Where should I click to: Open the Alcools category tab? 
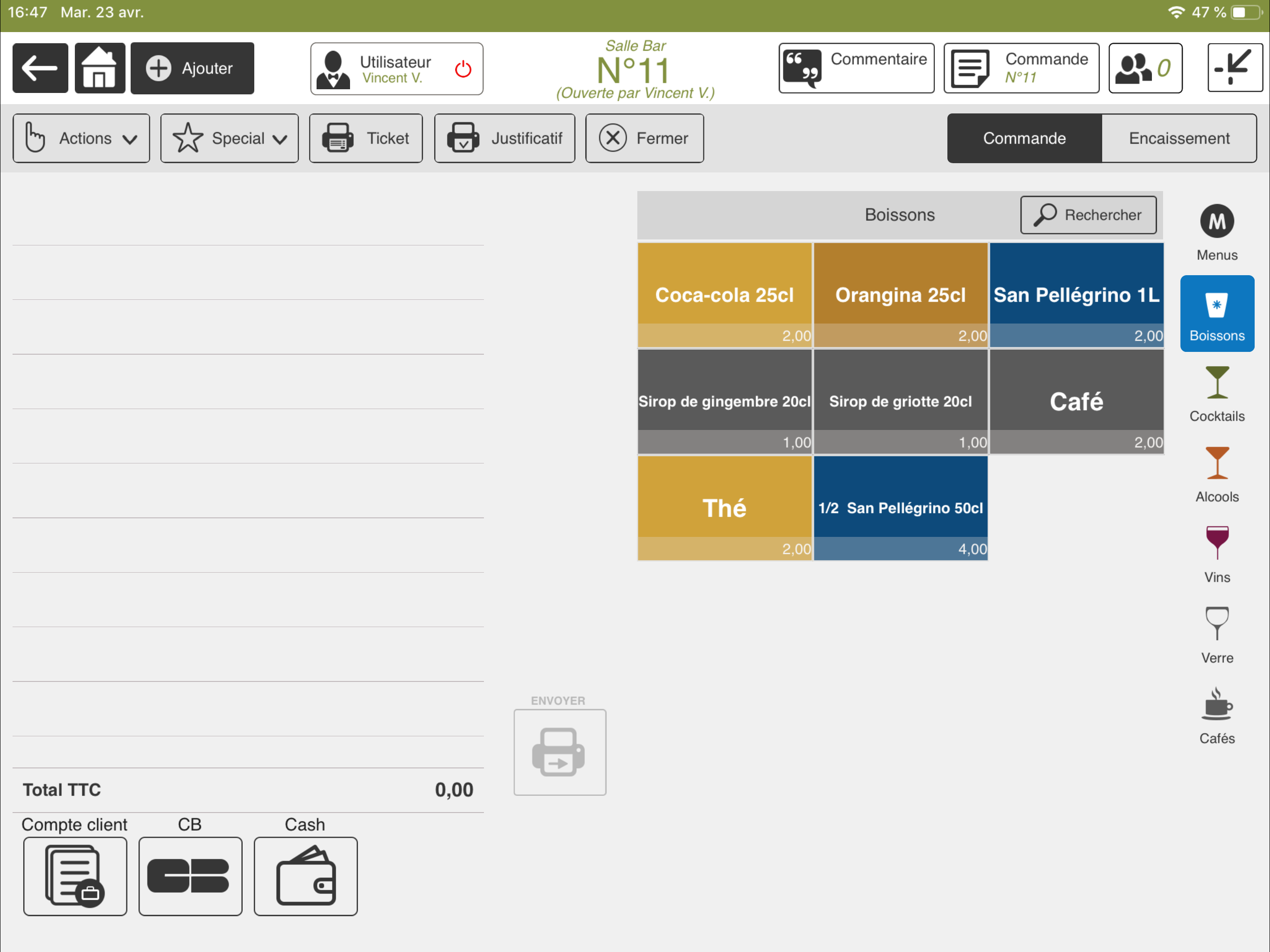coord(1216,474)
